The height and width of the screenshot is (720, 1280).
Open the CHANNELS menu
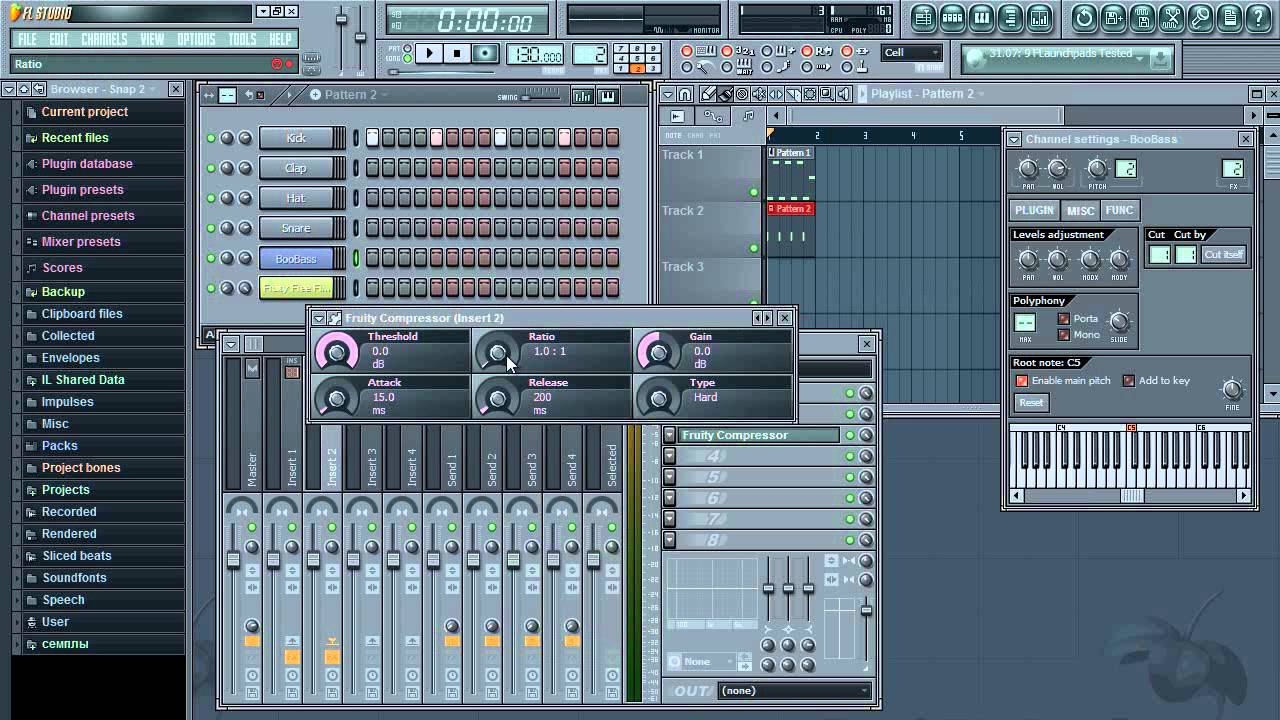click(x=104, y=40)
